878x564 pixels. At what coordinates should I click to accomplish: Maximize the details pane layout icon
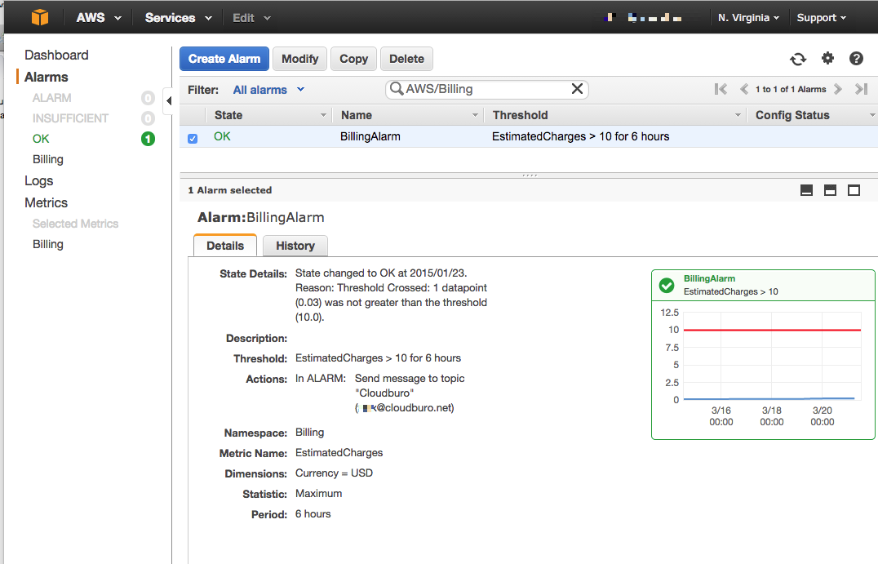coord(854,190)
